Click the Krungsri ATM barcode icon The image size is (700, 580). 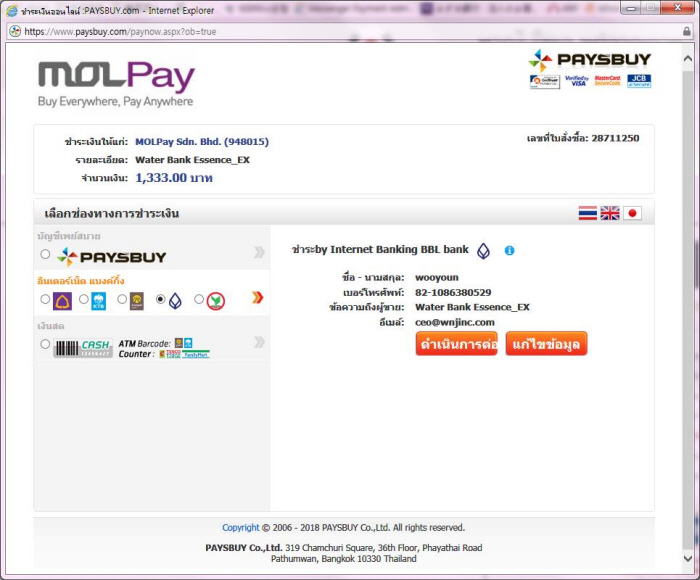179,343
